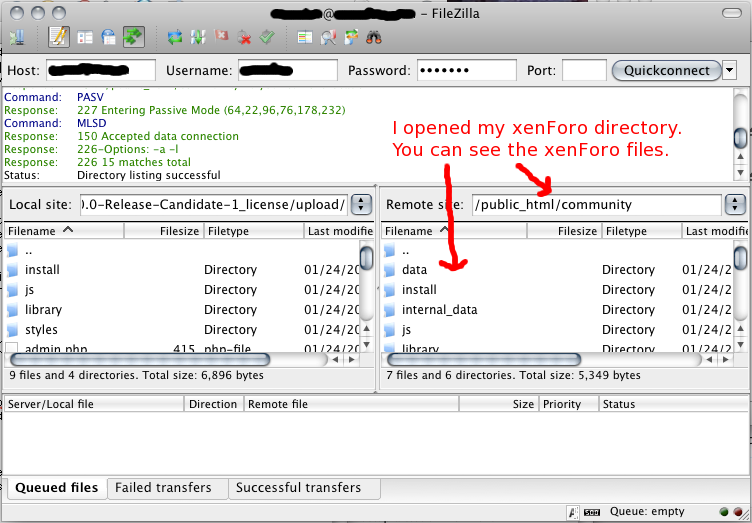Image resolution: width=752 pixels, height=523 pixels.
Task: Click the refresh file lists icon
Action: pyautogui.click(x=175, y=38)
